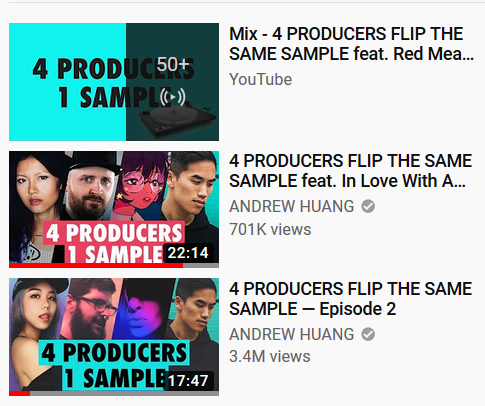Image resolution: width=485 pixels, height=406 pixels.
Task: Visit ANDREW HUANG channel from 701K views video
Action: point(292,206)
